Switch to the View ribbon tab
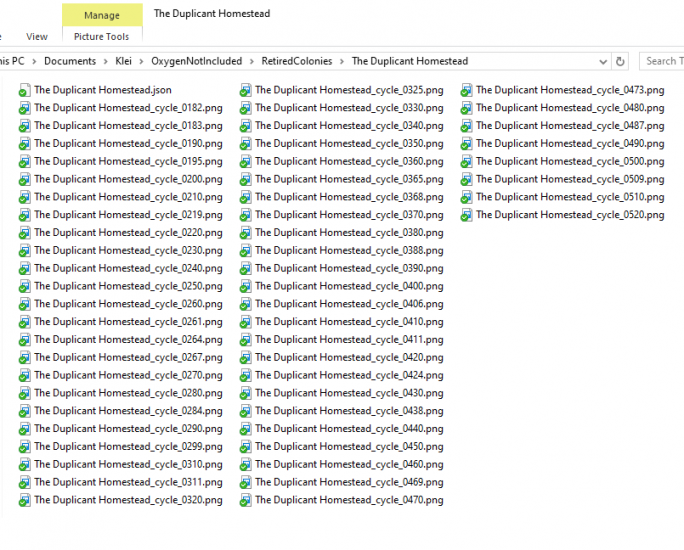The image size is (684, 550). [x=37, y=37]
